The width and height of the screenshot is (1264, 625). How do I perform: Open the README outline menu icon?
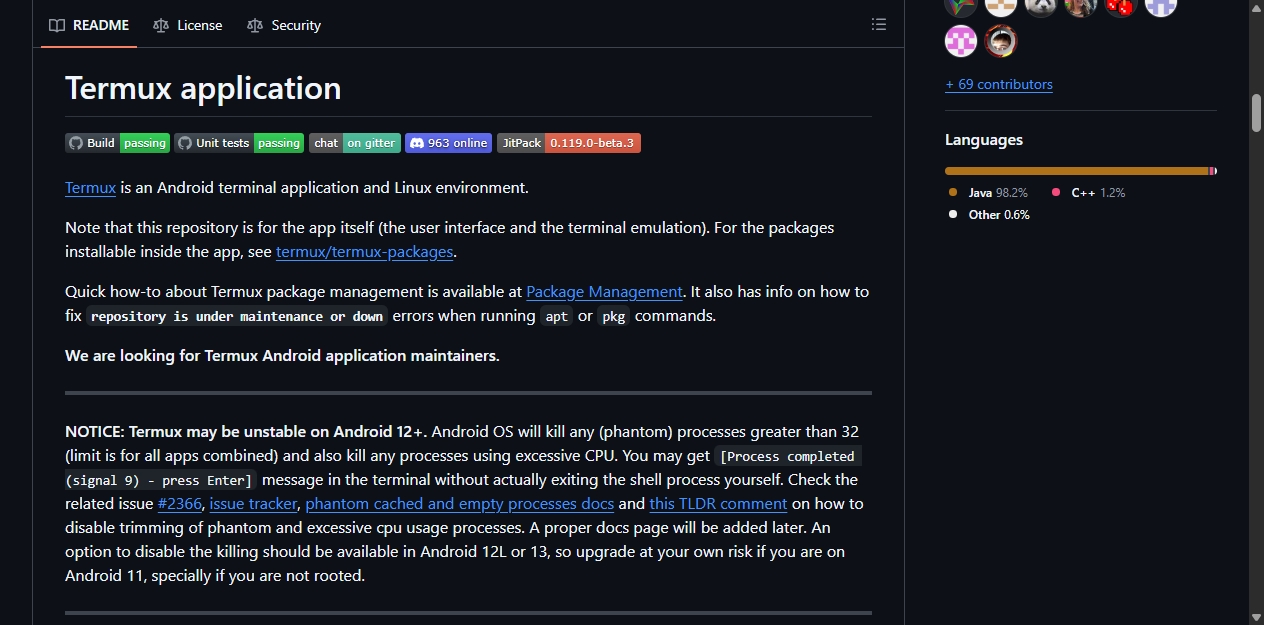[x=879, y=24]
